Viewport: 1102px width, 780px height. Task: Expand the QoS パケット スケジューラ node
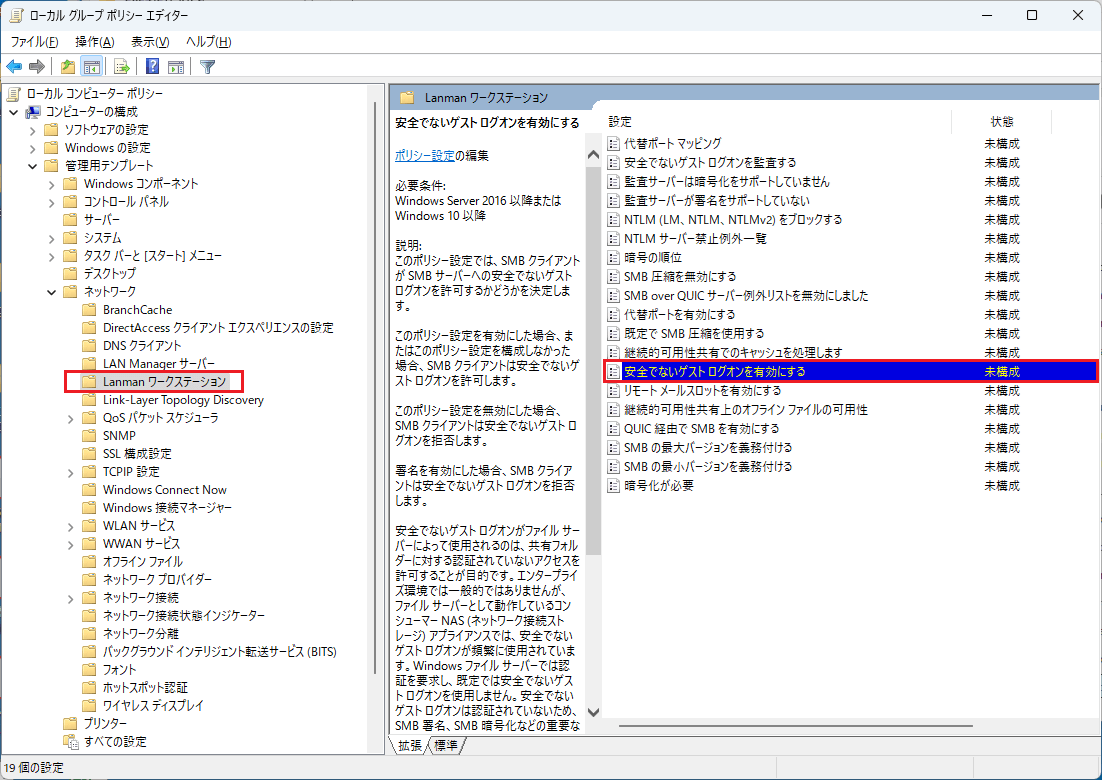tap(70, 418)
